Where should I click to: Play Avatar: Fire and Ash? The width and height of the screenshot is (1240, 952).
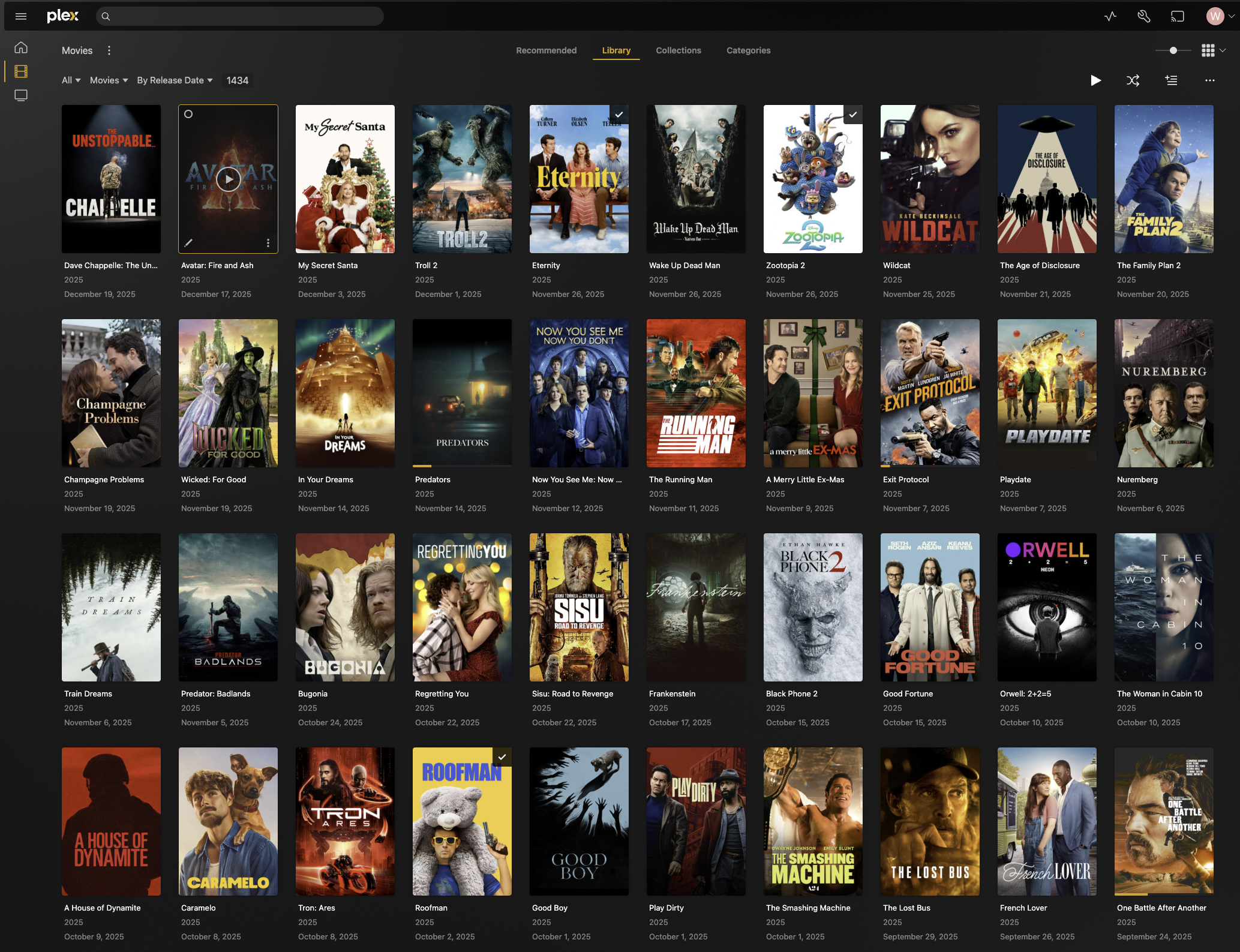[x=228, y=179]
